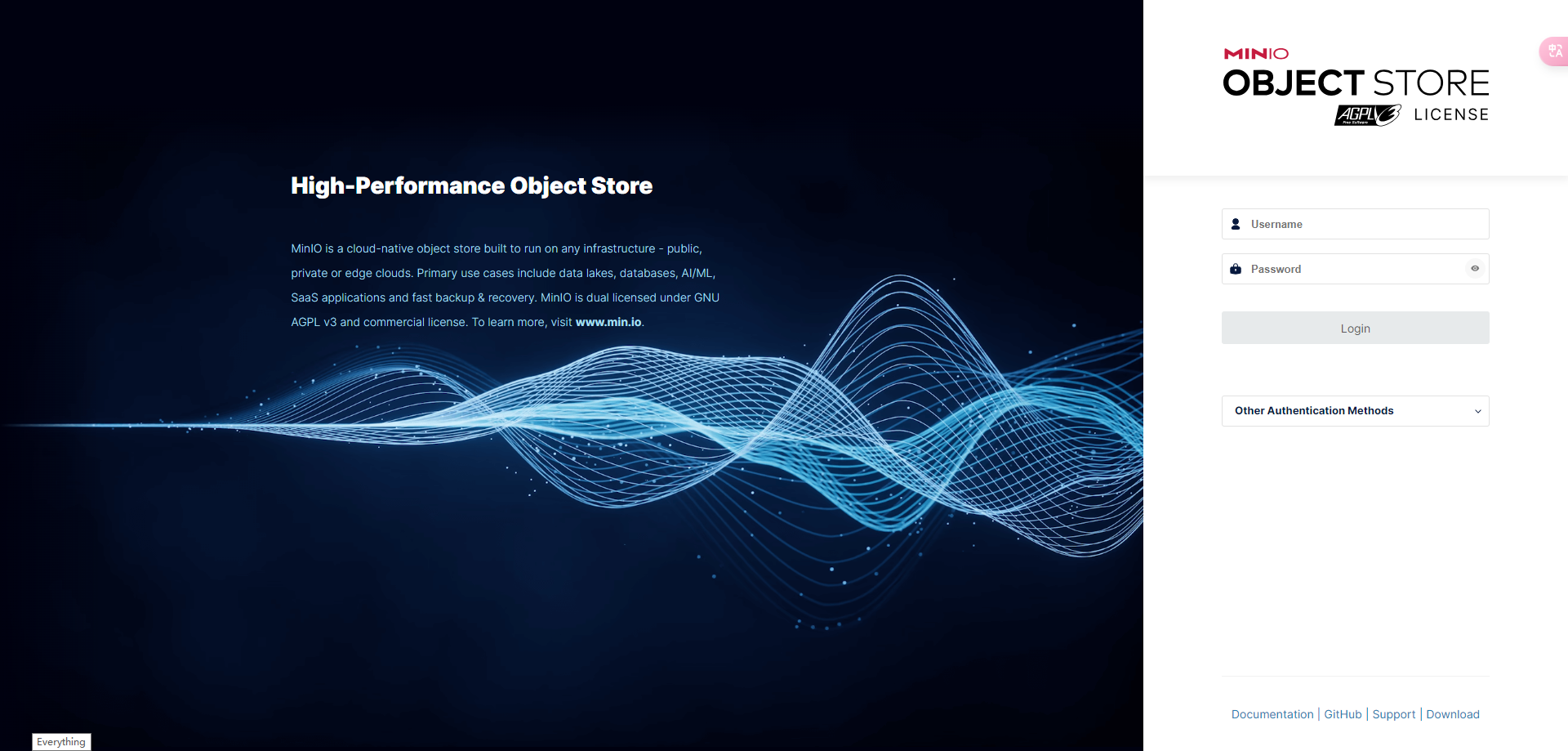Click the user icon beside Username
Viewport: 1568px width, 751px height.
pyautogui.click(x=1236, y=224)
